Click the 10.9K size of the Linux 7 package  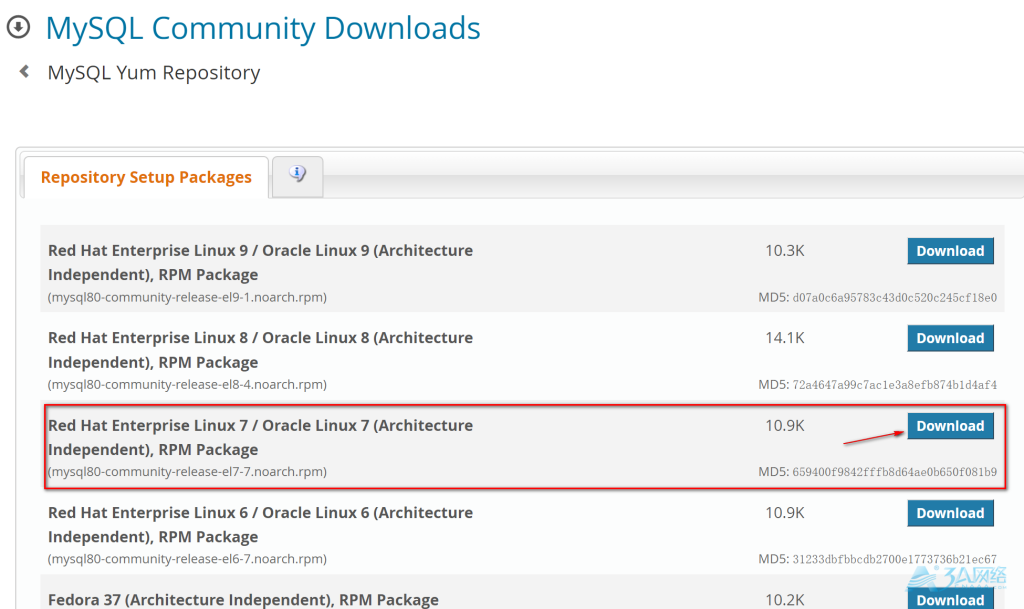point(785,426)
